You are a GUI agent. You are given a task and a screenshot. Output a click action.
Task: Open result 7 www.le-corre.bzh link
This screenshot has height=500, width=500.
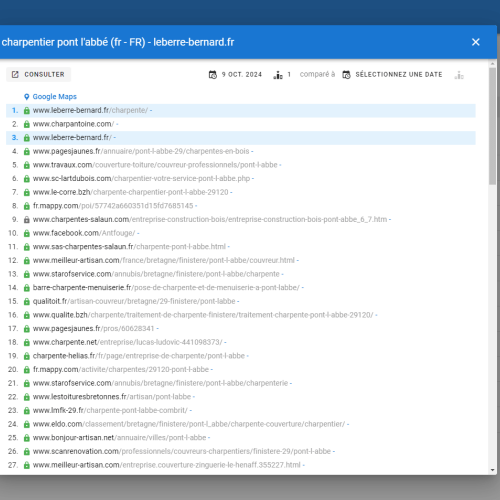pyautogui.click(x=131, y=192)
